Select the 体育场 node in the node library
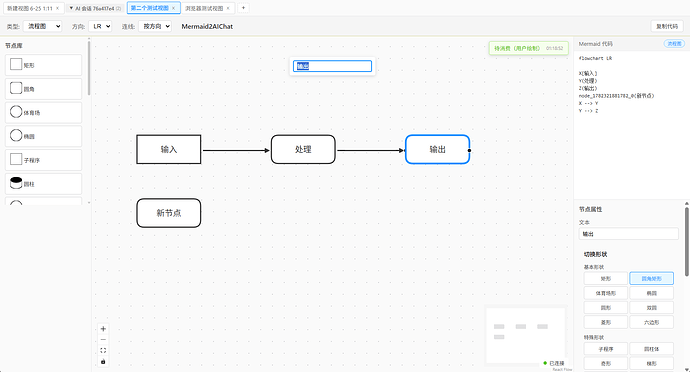Viewport: 690px width, 372px height. (43, 112)
